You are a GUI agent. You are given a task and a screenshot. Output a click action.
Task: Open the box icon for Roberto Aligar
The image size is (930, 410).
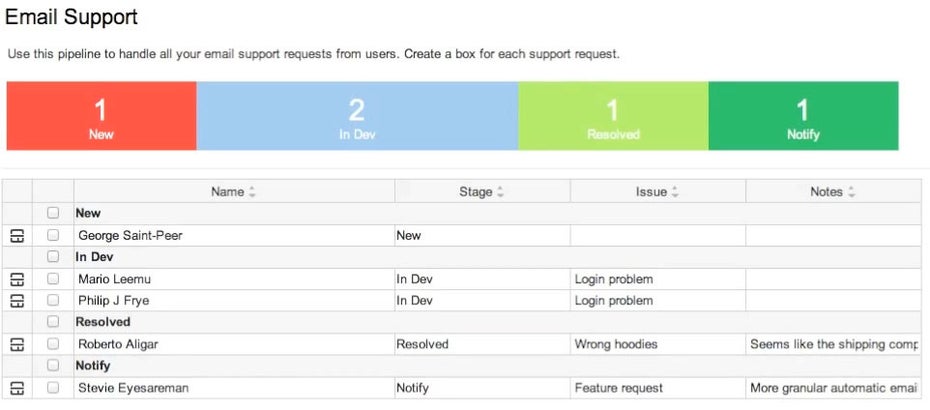pos(17,344)
